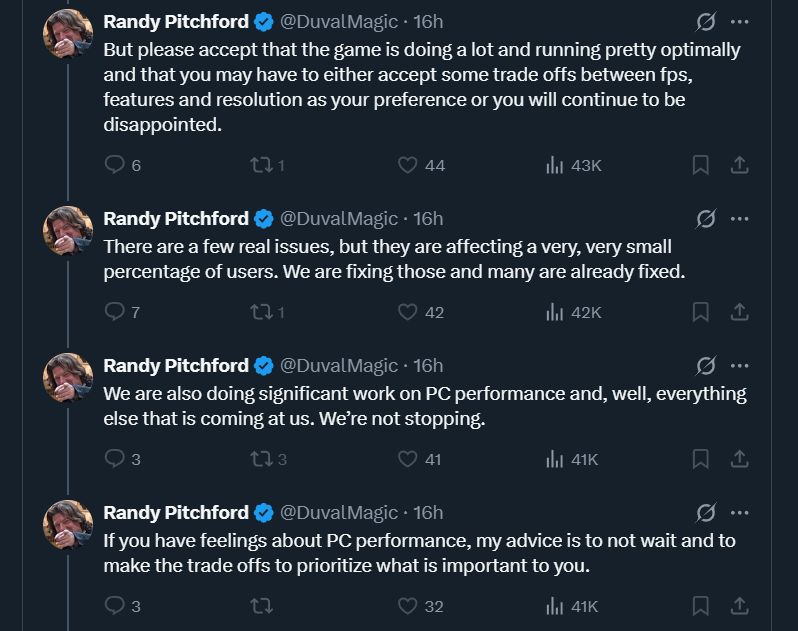The width and height of the screenshot is (798, 631).
Task: Bookmark the 'few real issues' tweet
Action: click(700, 312)
